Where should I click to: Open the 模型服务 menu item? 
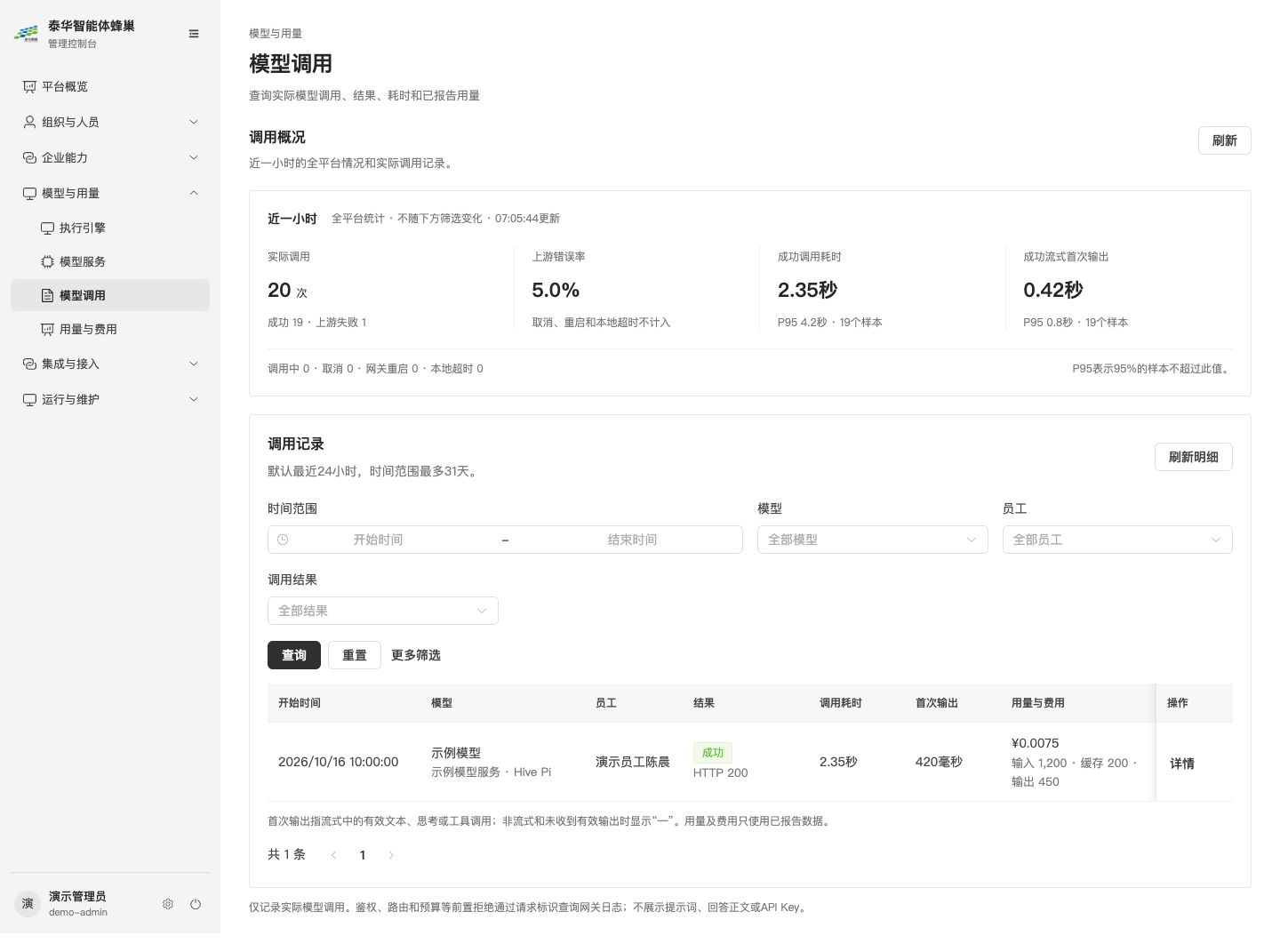coord(110,262)
